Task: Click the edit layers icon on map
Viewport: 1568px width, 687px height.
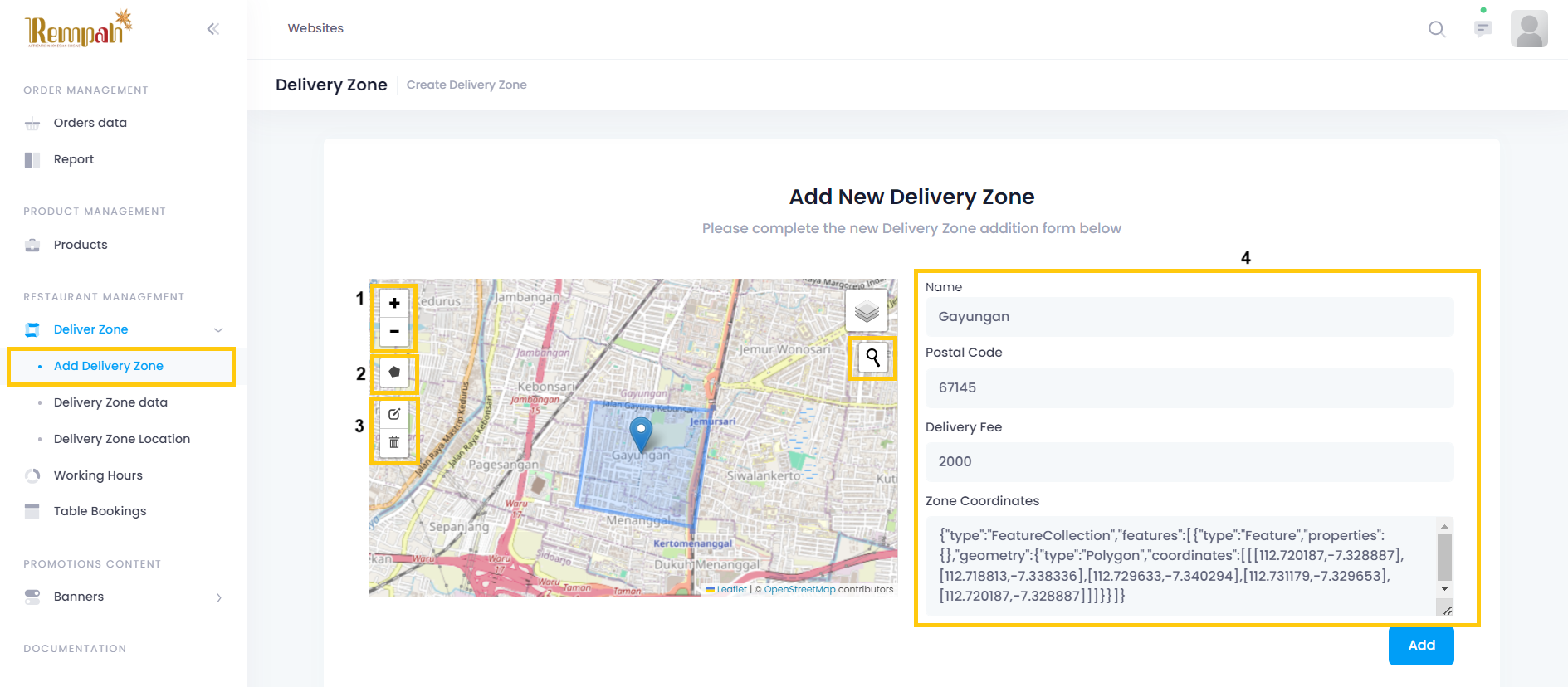Action: point(394,414)
